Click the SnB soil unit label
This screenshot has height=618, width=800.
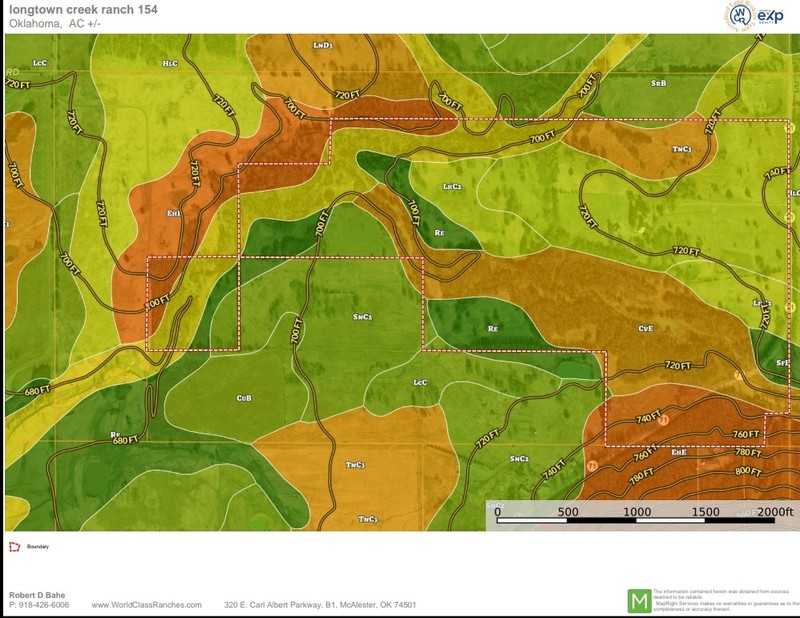pyautogui.click(x=658, y=84)
